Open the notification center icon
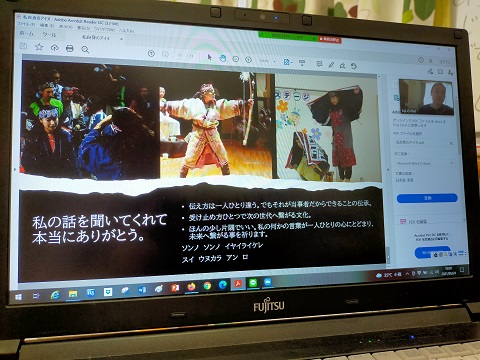The height and width of the screenshot is (360, 480). (462, 269)
